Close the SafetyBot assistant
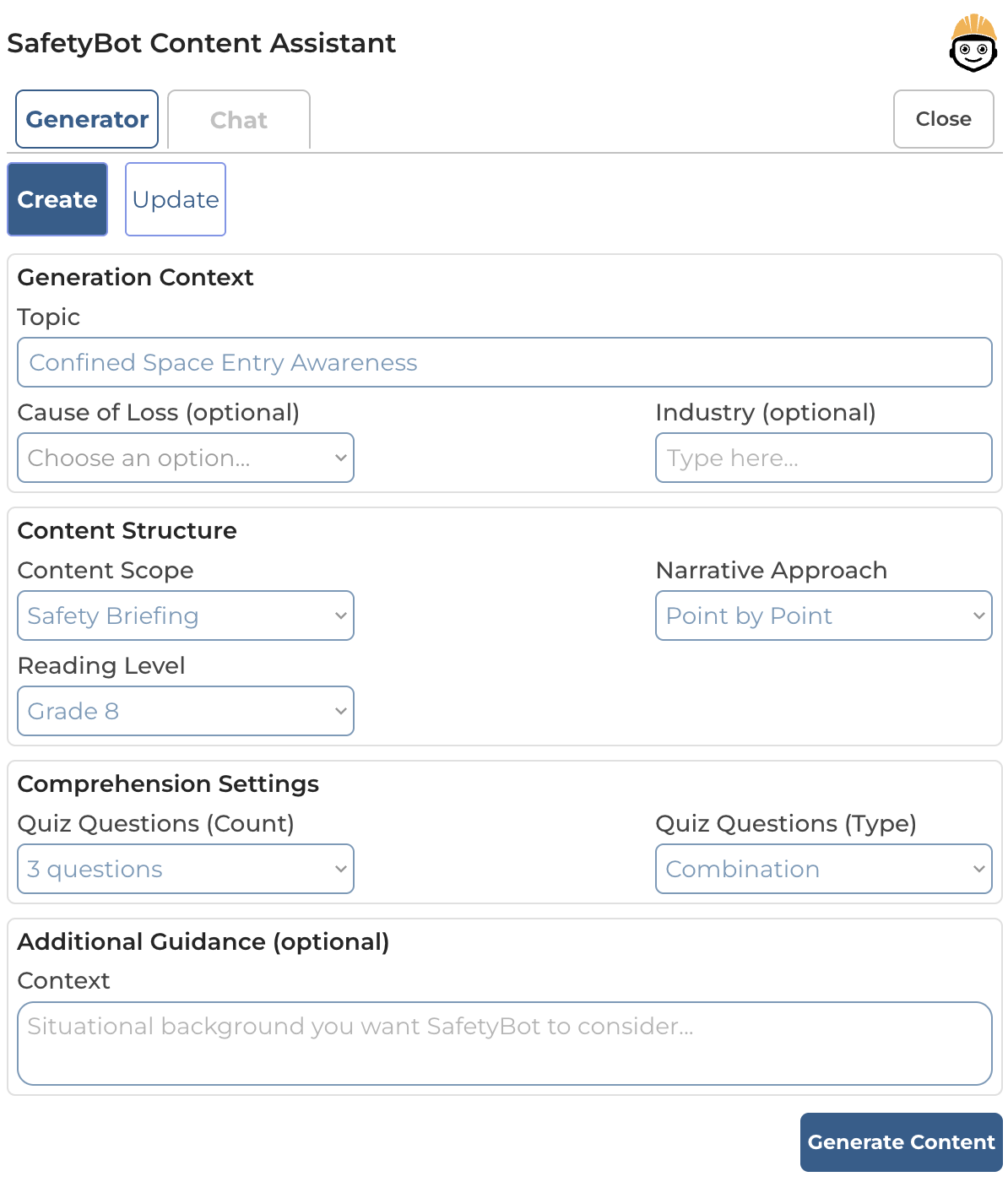 pos(943,119)
